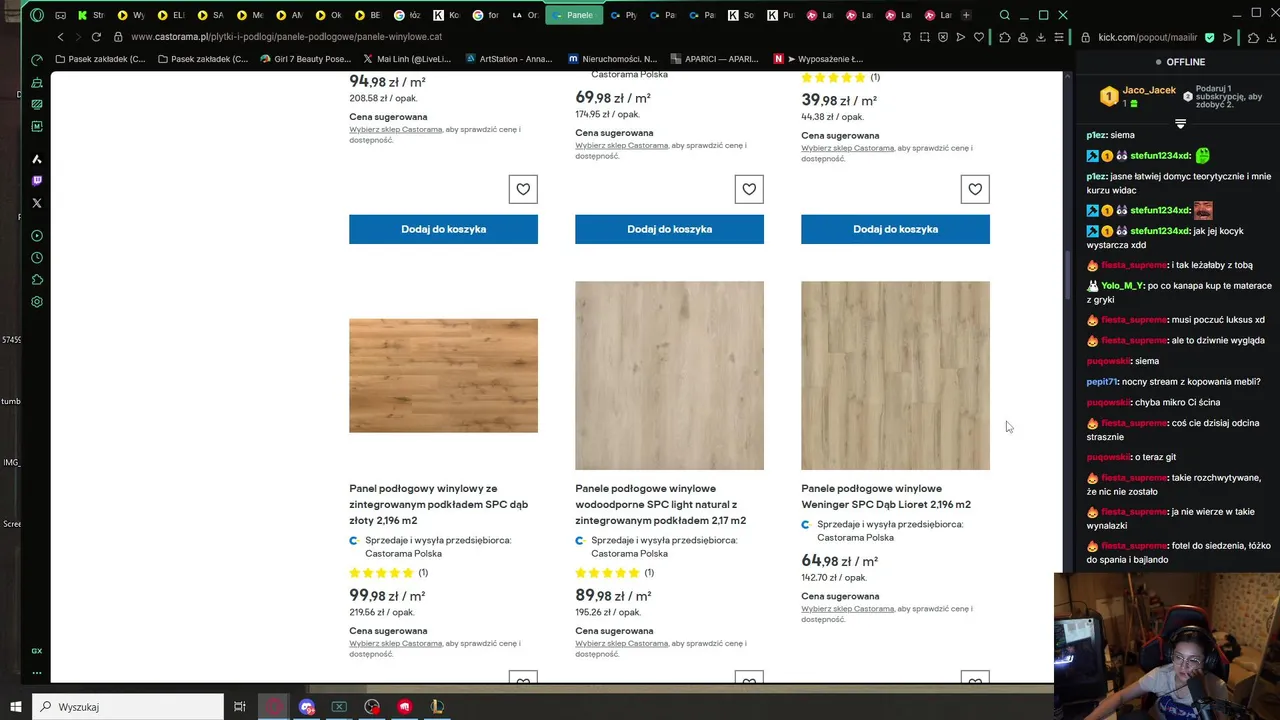Open sidebar three-dots more menu

click(37, 673)
